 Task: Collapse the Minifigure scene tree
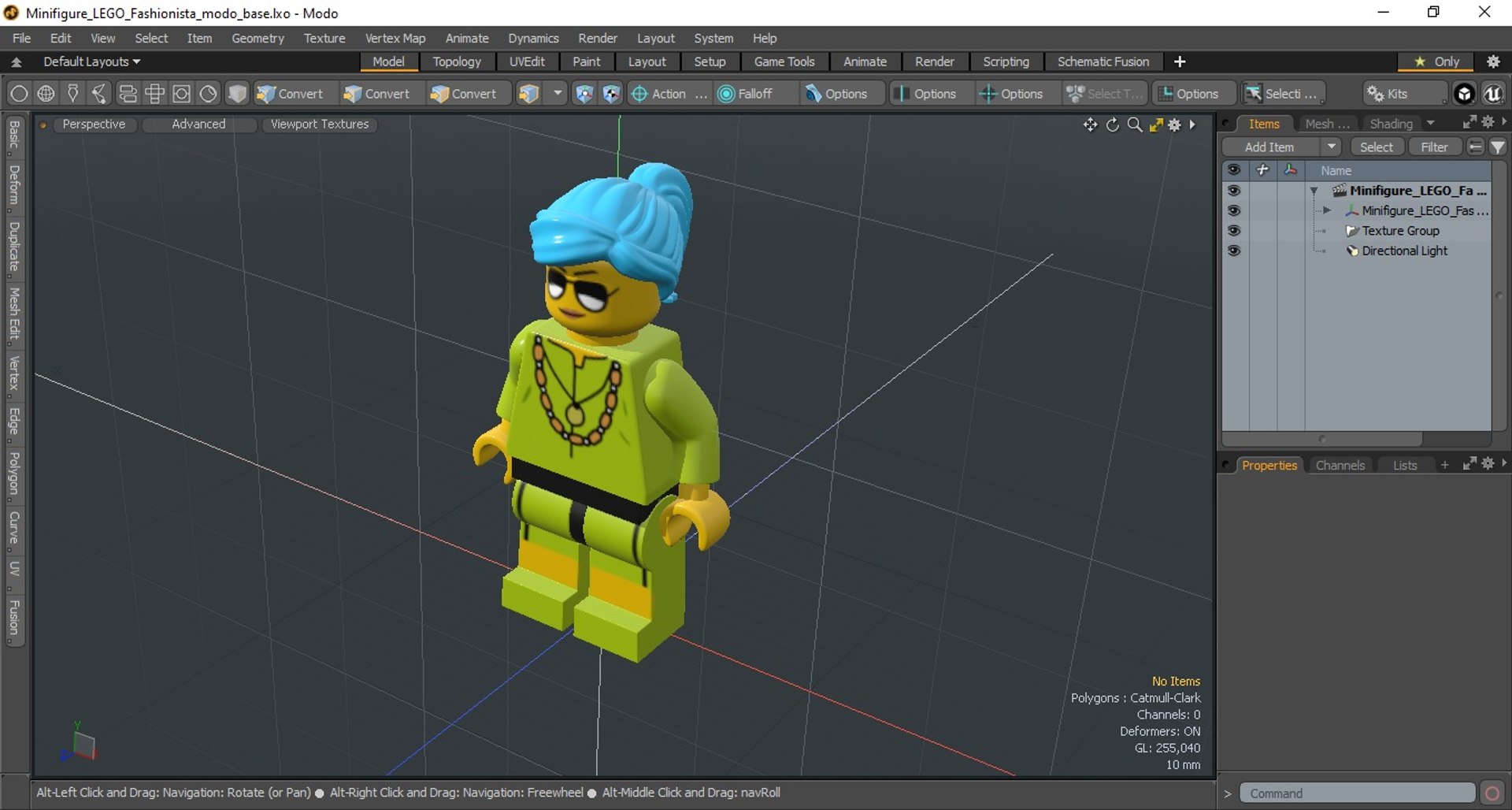click(x=1314, y=191)
